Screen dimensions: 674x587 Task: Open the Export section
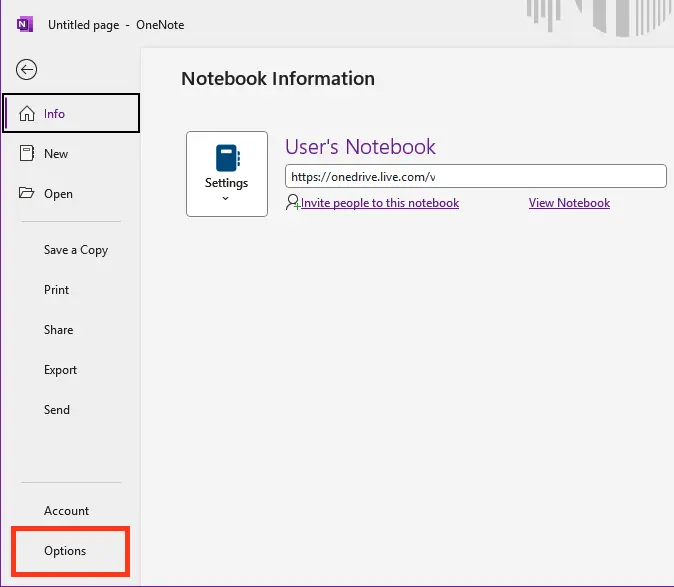[x=60, y=370]
